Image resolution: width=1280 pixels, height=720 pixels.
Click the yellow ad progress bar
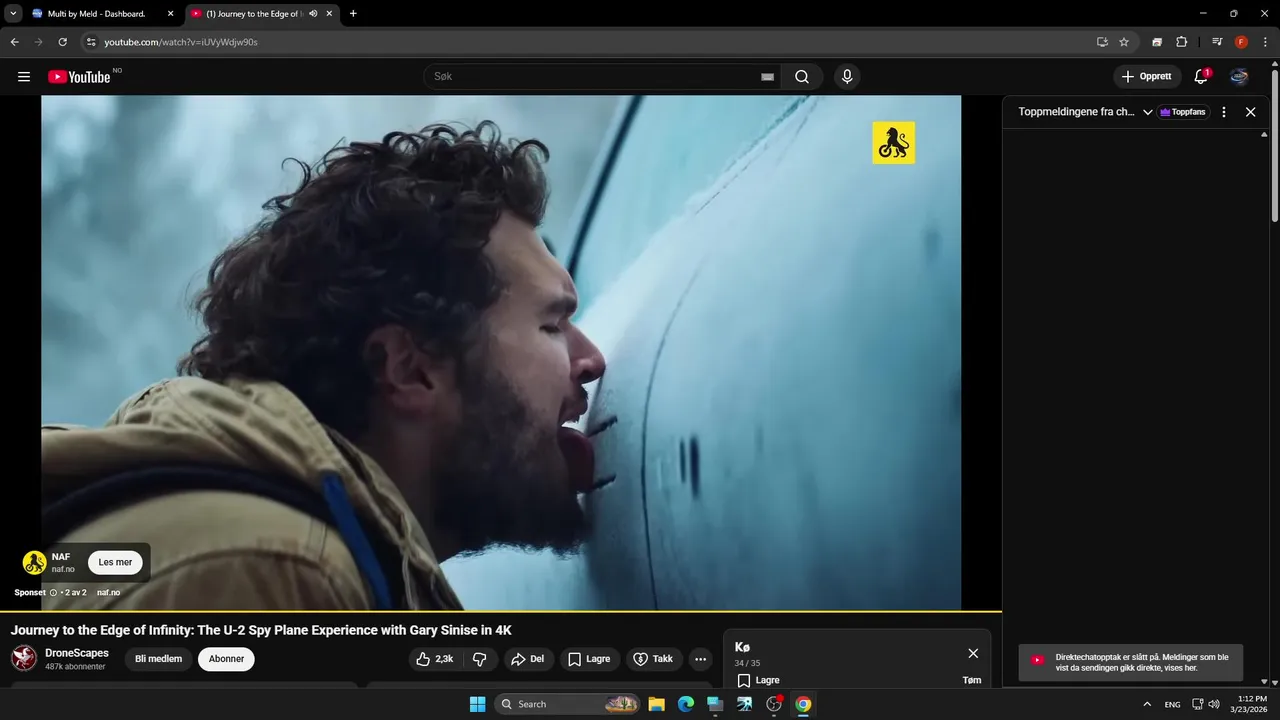(501, 610)
